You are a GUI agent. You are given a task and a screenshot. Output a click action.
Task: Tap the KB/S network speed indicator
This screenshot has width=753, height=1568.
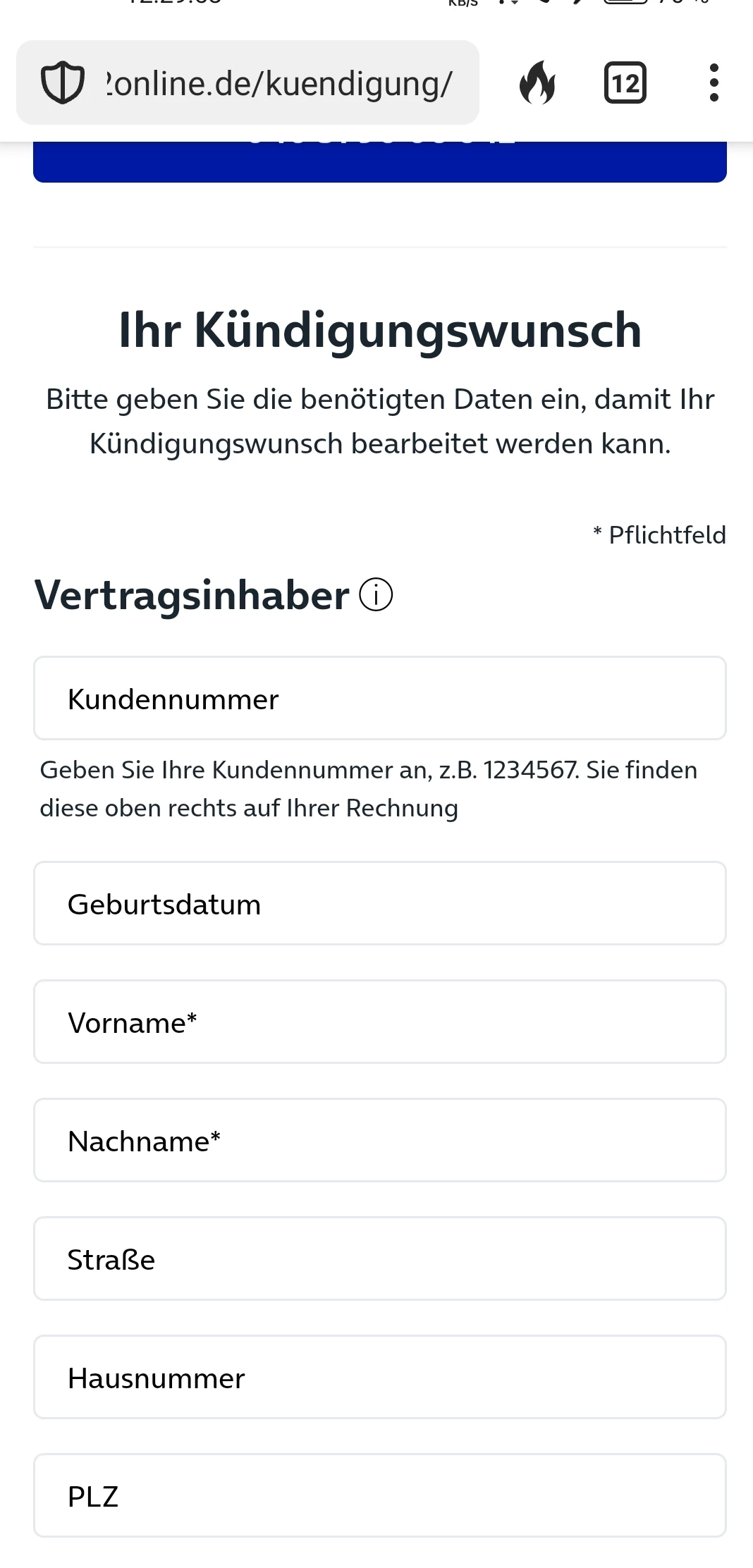click(463, 4)
